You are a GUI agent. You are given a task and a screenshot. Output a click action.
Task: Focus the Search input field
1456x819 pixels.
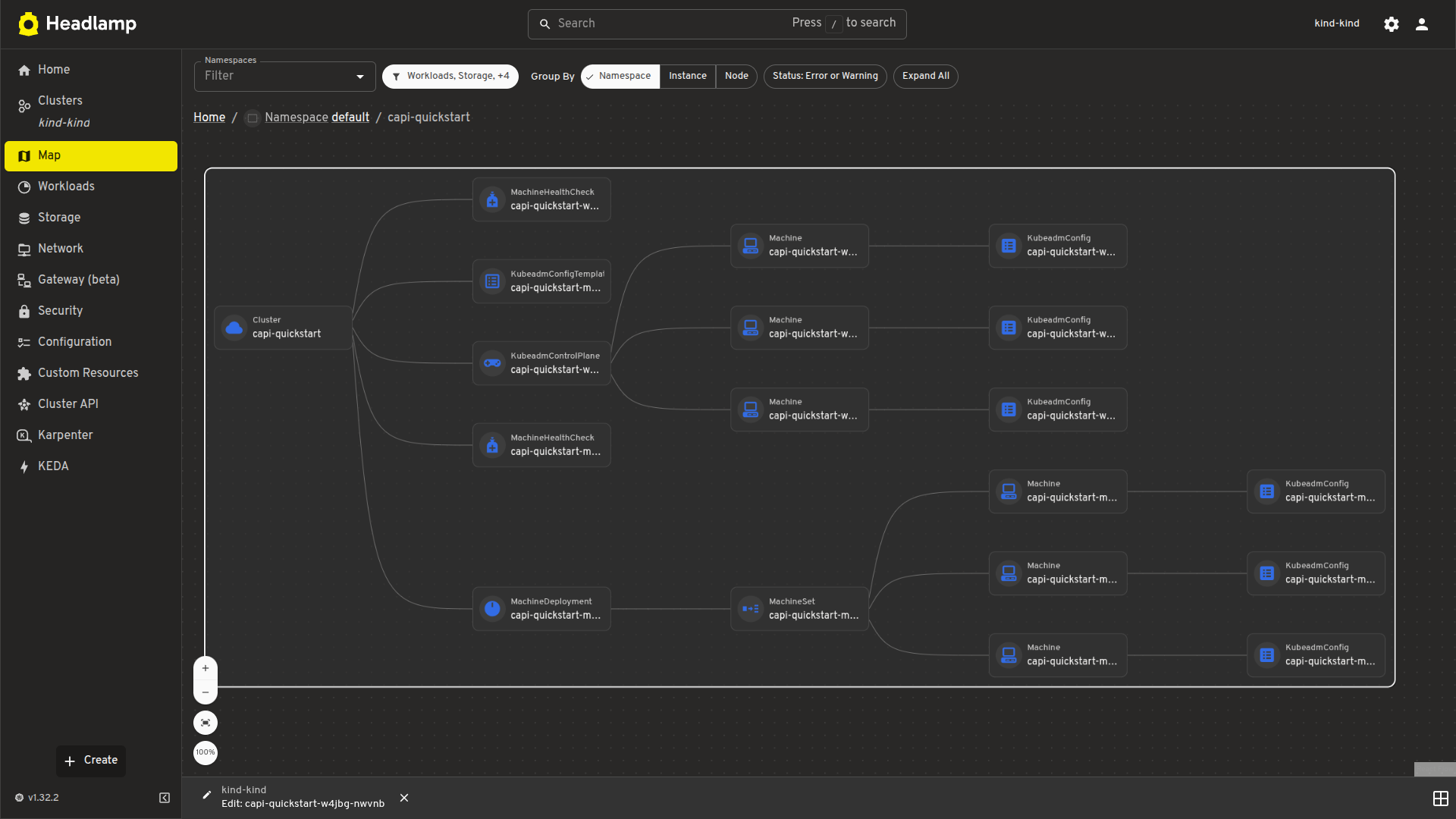click(x=717, y=24)
